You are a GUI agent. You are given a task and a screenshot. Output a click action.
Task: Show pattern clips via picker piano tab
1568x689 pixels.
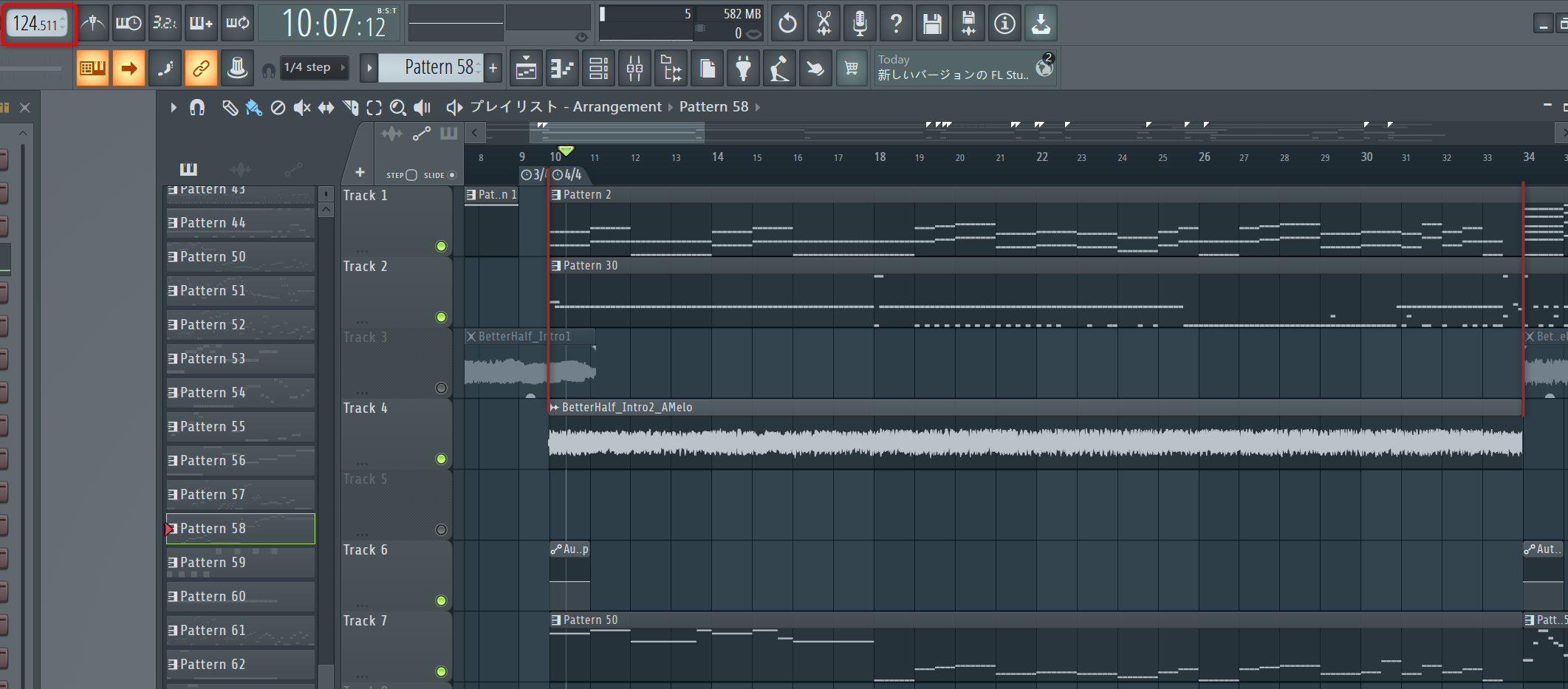click(189, 169)
